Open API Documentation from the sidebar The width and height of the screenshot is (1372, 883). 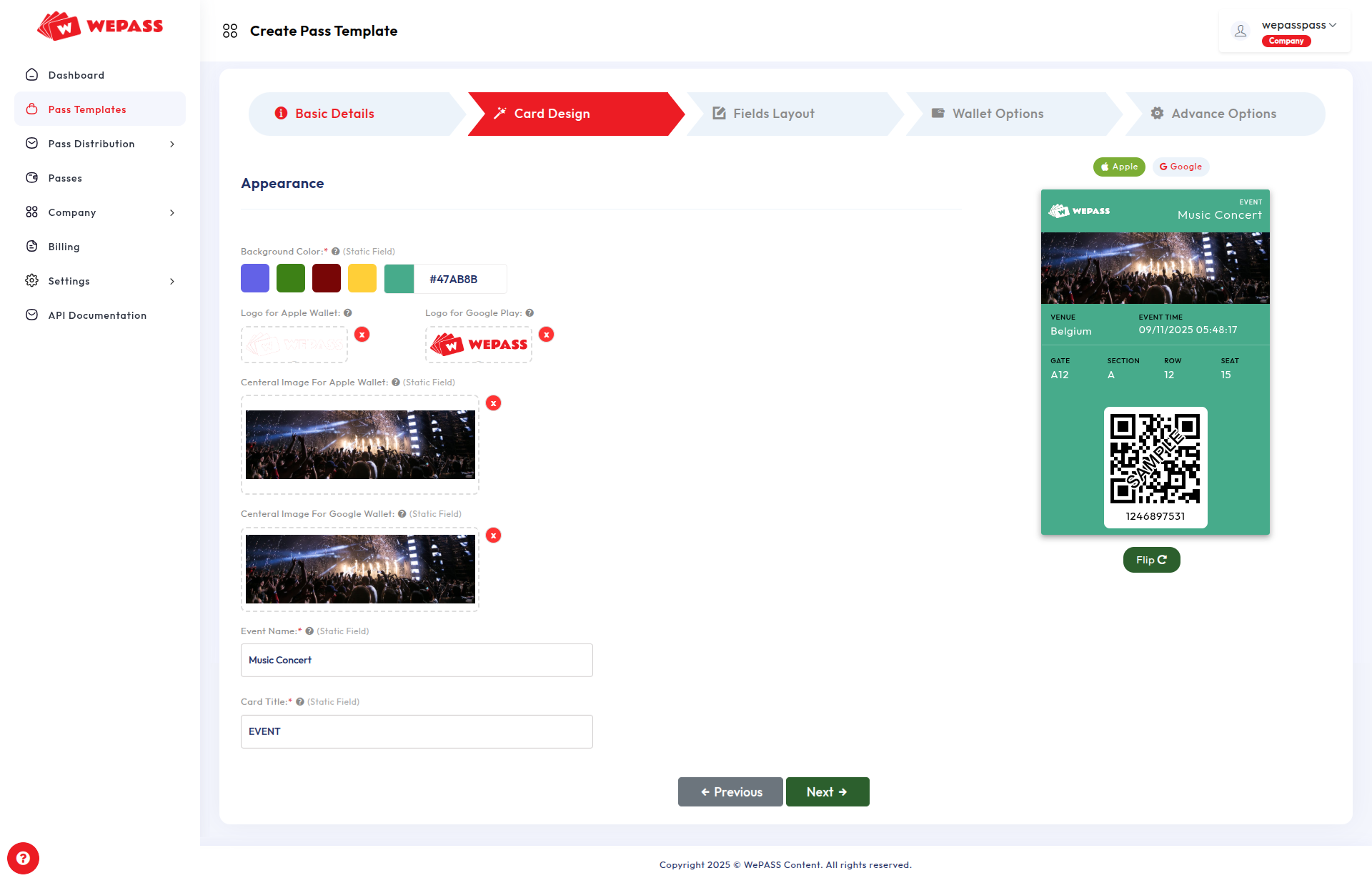tap(97, 315)
